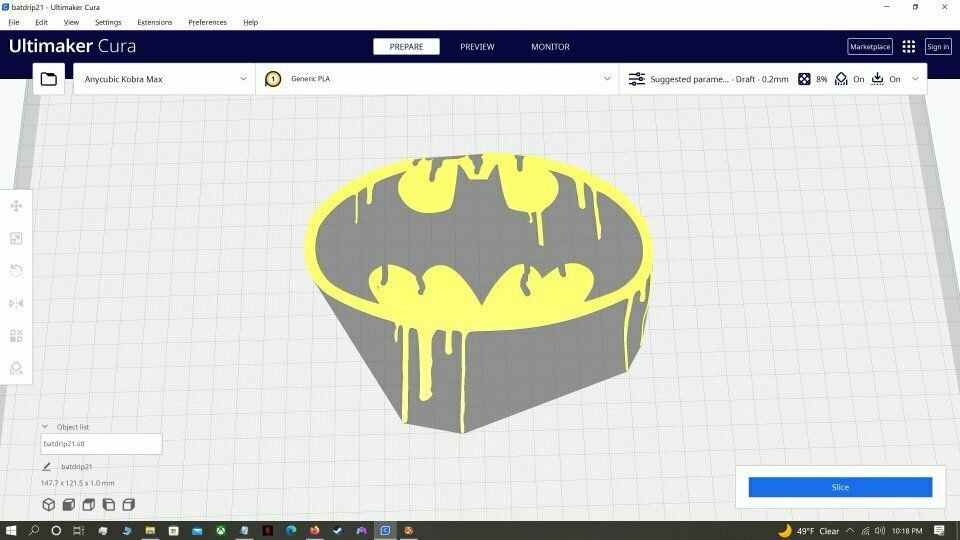The image size is (960, 540).
Task: Open the Extensions menu
Action: click(x=154, y=22)
